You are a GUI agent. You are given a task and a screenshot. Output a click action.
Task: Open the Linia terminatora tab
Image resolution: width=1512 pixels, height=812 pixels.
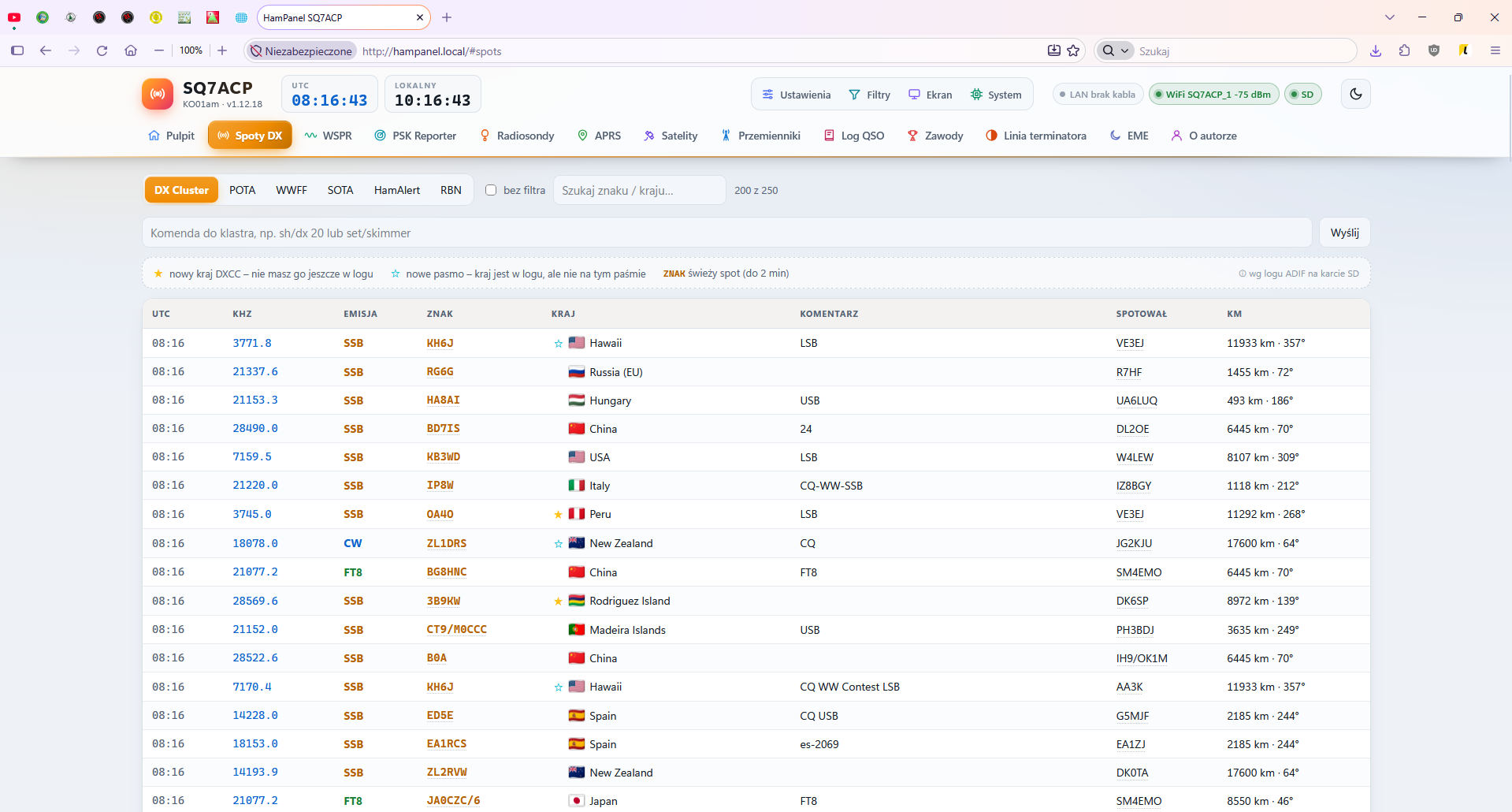coord(1036,136)
